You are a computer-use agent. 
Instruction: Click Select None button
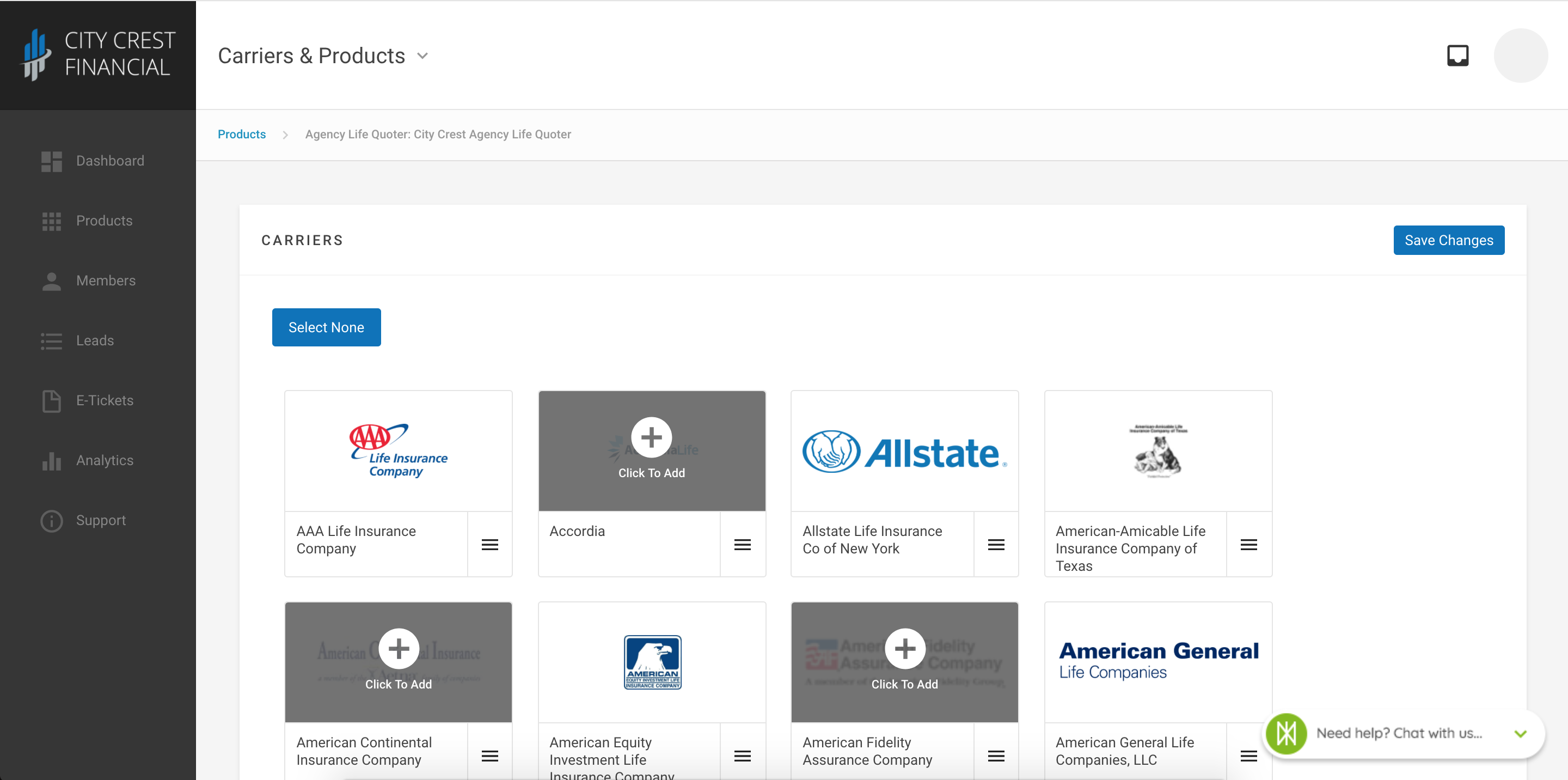tap(326, 327)
